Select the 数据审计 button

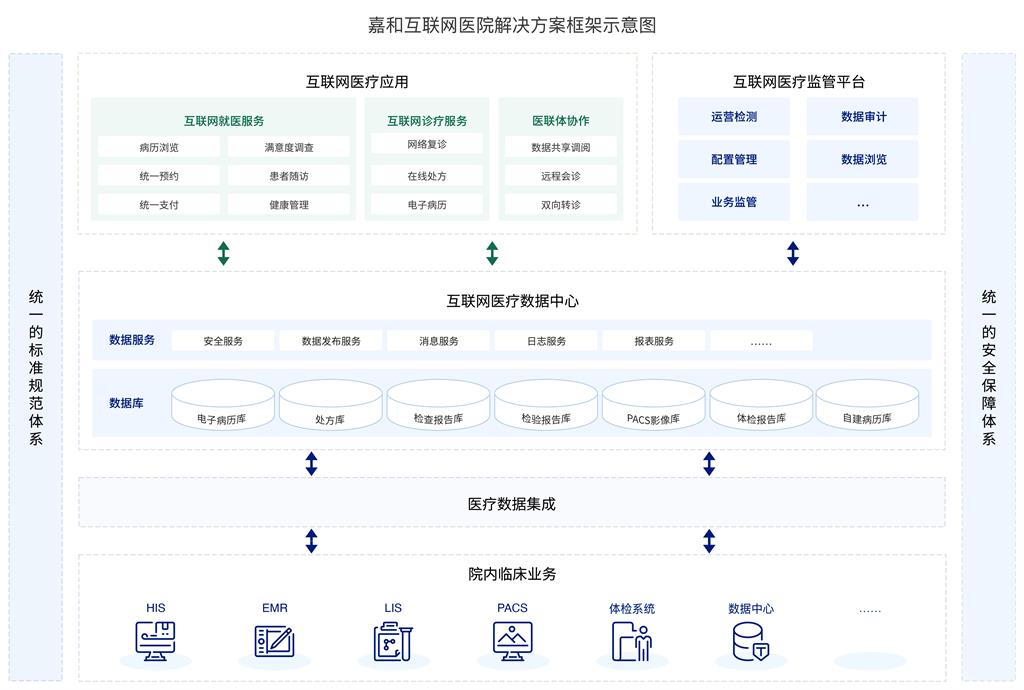click(x=862, y=117)
